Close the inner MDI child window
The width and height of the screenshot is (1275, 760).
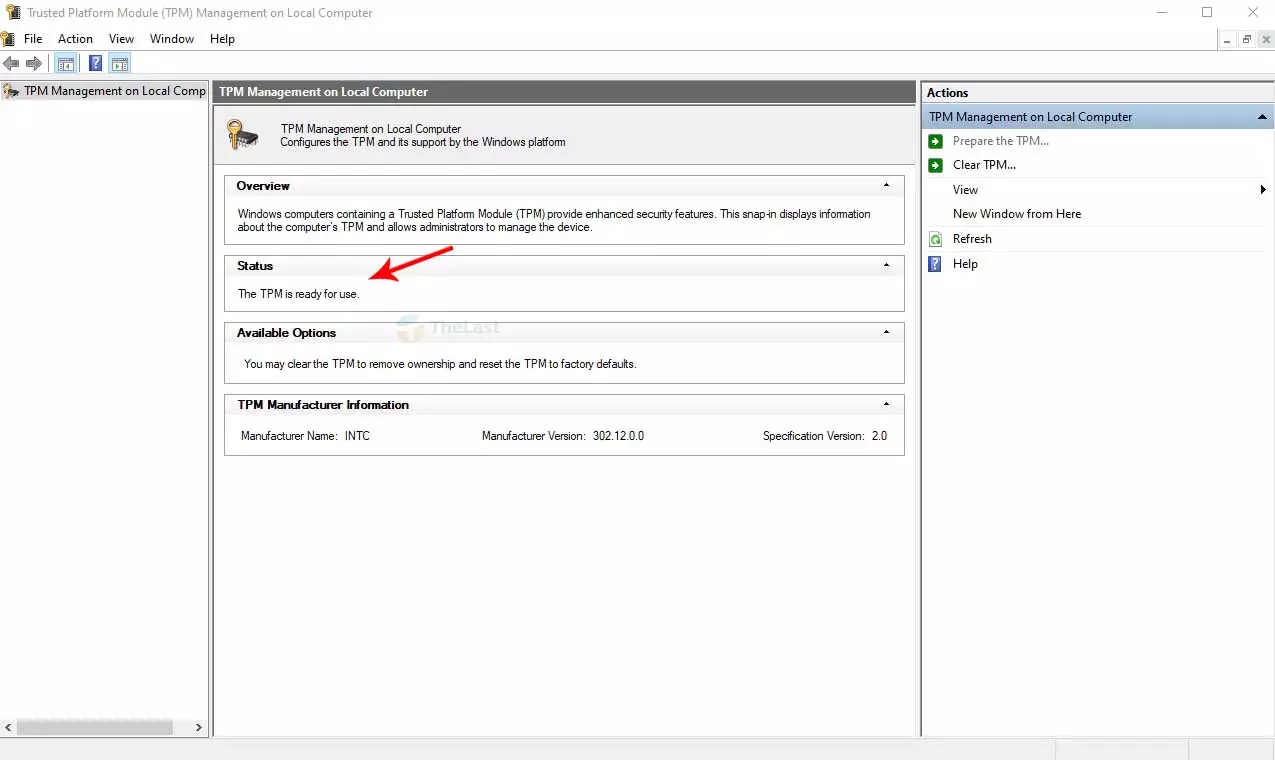tap(1265, 39)
